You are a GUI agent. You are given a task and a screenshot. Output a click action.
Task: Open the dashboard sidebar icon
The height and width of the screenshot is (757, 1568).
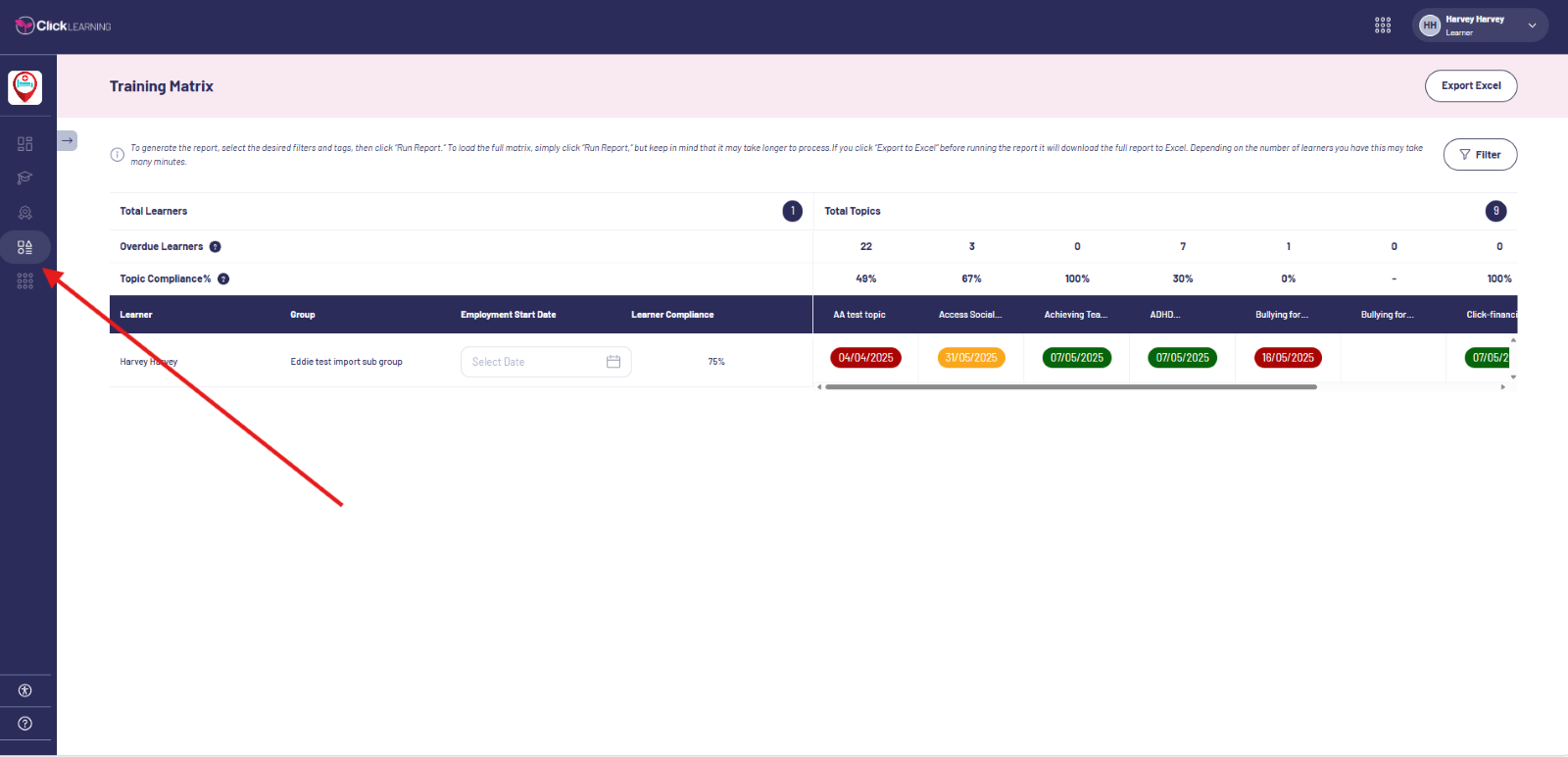pos(25,144)
